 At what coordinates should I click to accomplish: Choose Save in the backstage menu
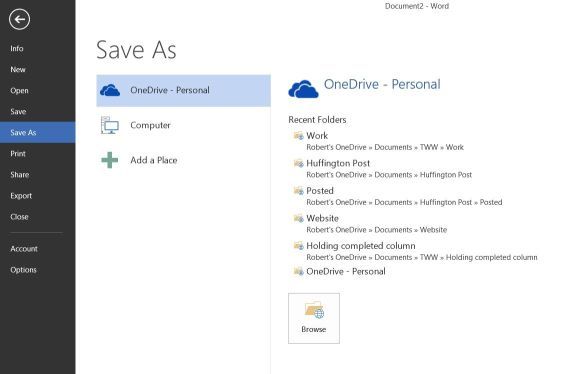[x=18, y=112]
